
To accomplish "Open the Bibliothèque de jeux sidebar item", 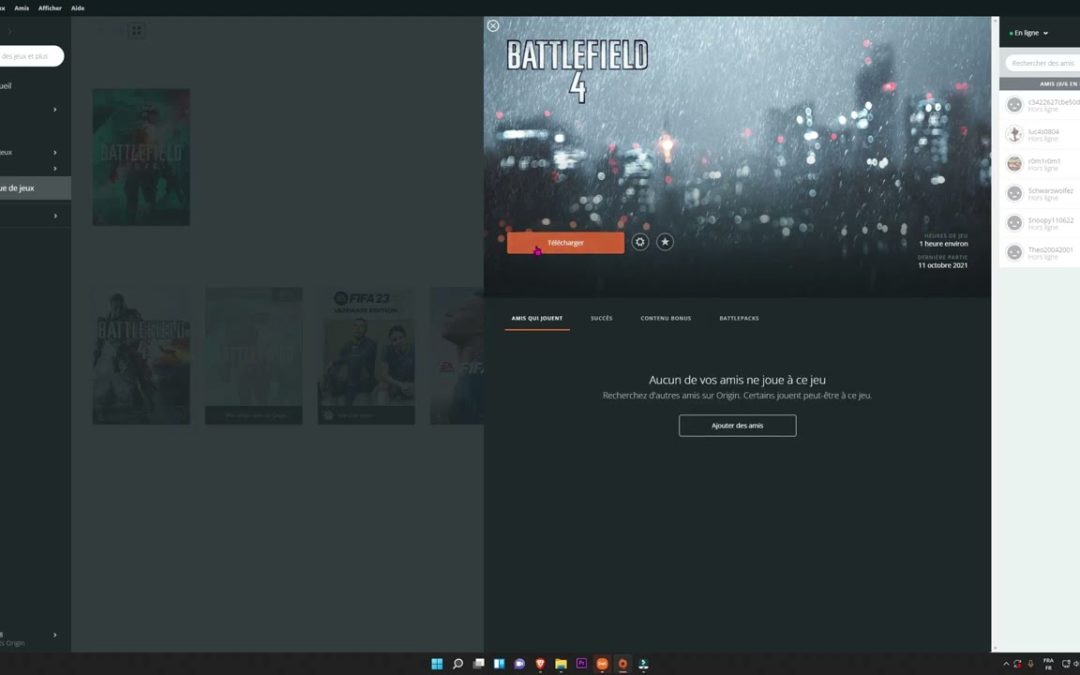I will (35, 188).
